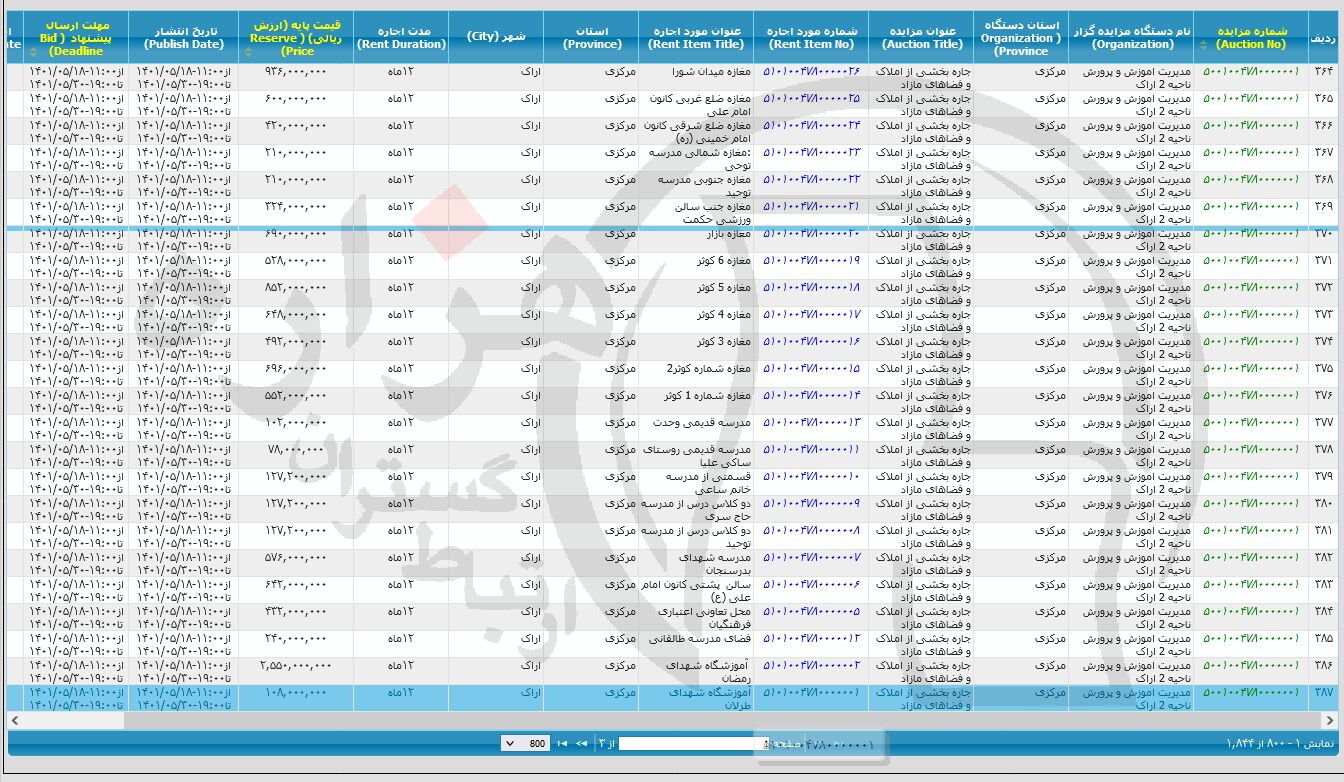Open Rent Item No link in row ۳۶۷
The width and height of the screenshot is (1344, 782).
811,152
